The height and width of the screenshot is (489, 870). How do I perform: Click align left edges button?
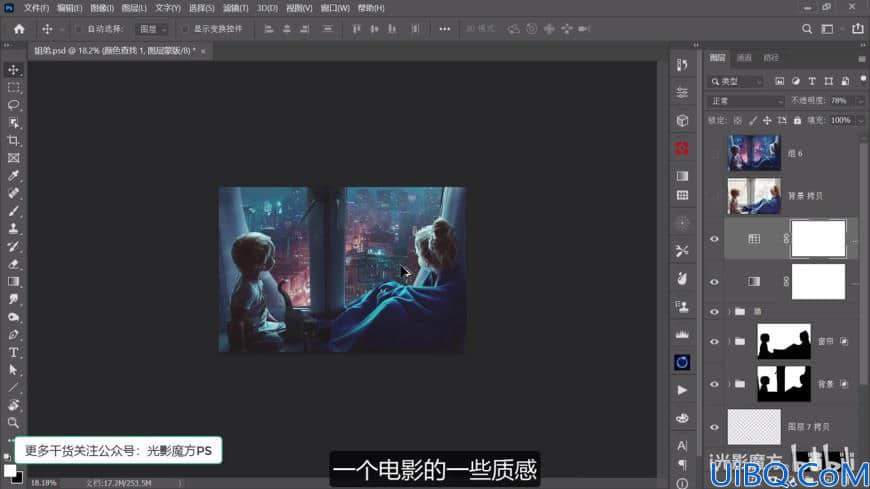pos(269,29)
